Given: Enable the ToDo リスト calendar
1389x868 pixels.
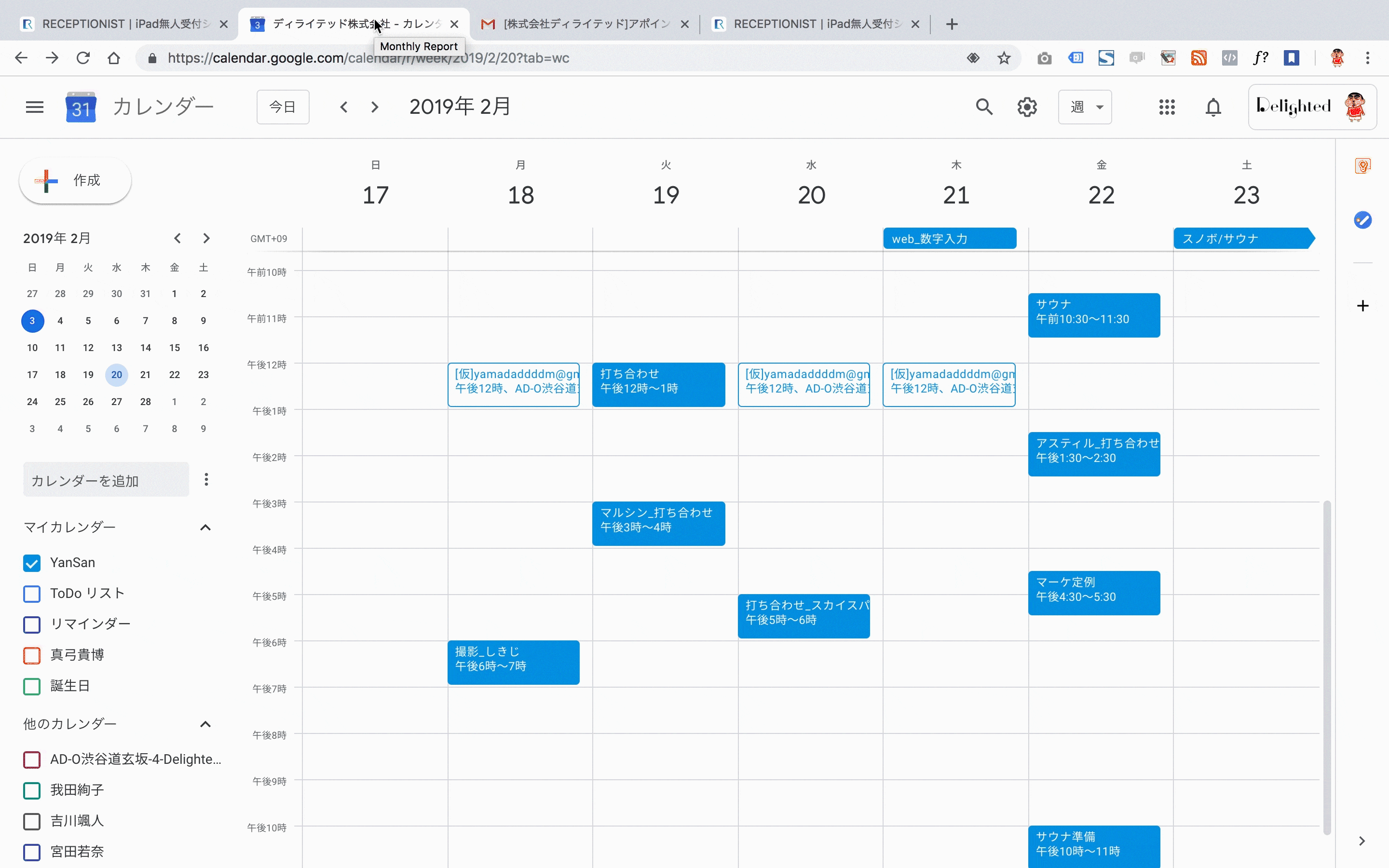Looking at the screenshot, I should 32,594.
